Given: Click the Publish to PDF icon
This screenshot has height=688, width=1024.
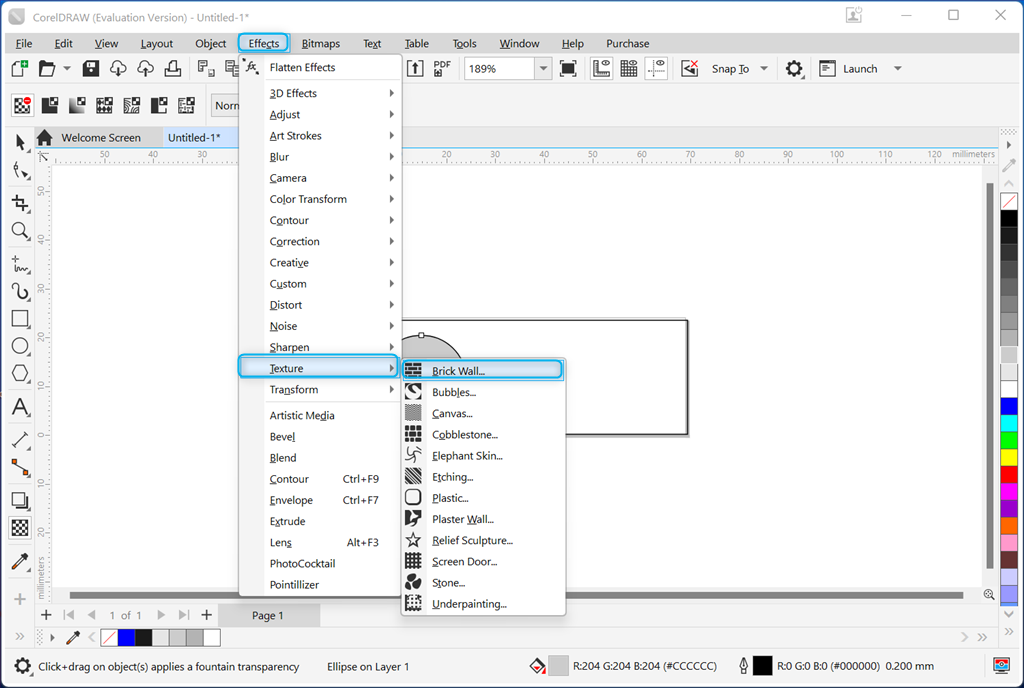Looking at the screenshot, I should coord(442,69).
